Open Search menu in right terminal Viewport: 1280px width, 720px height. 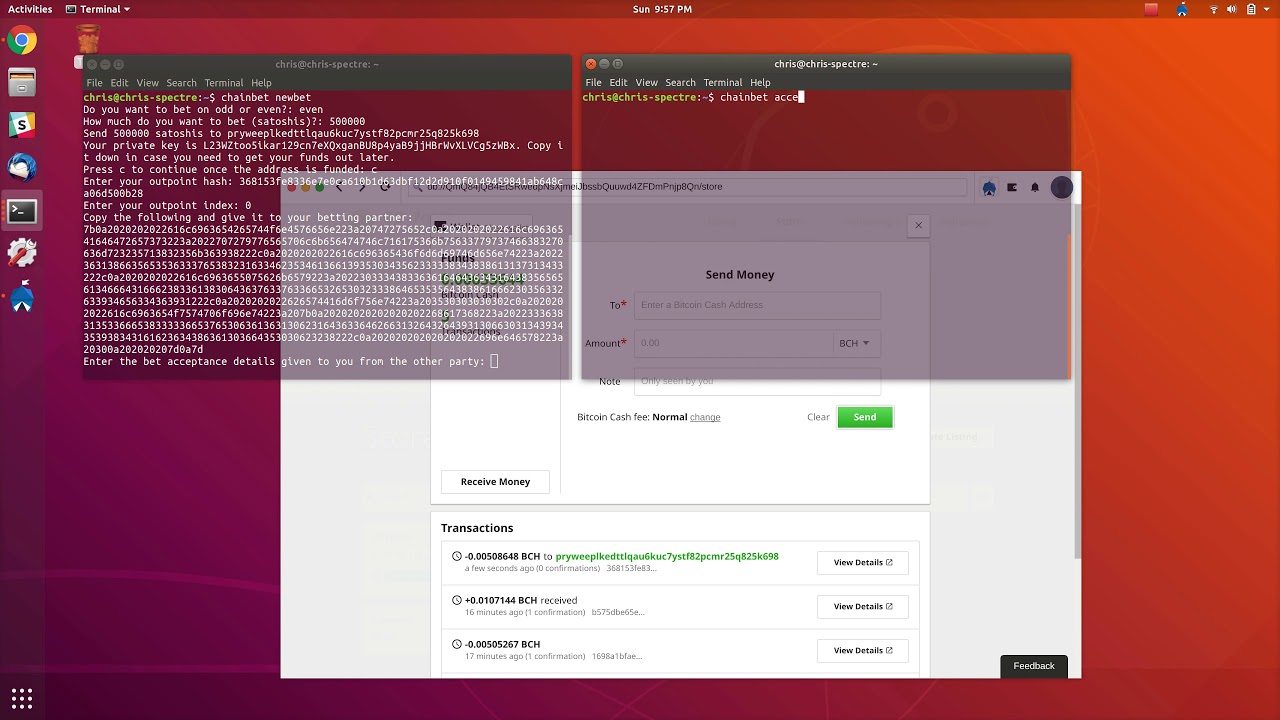(680, 82)
